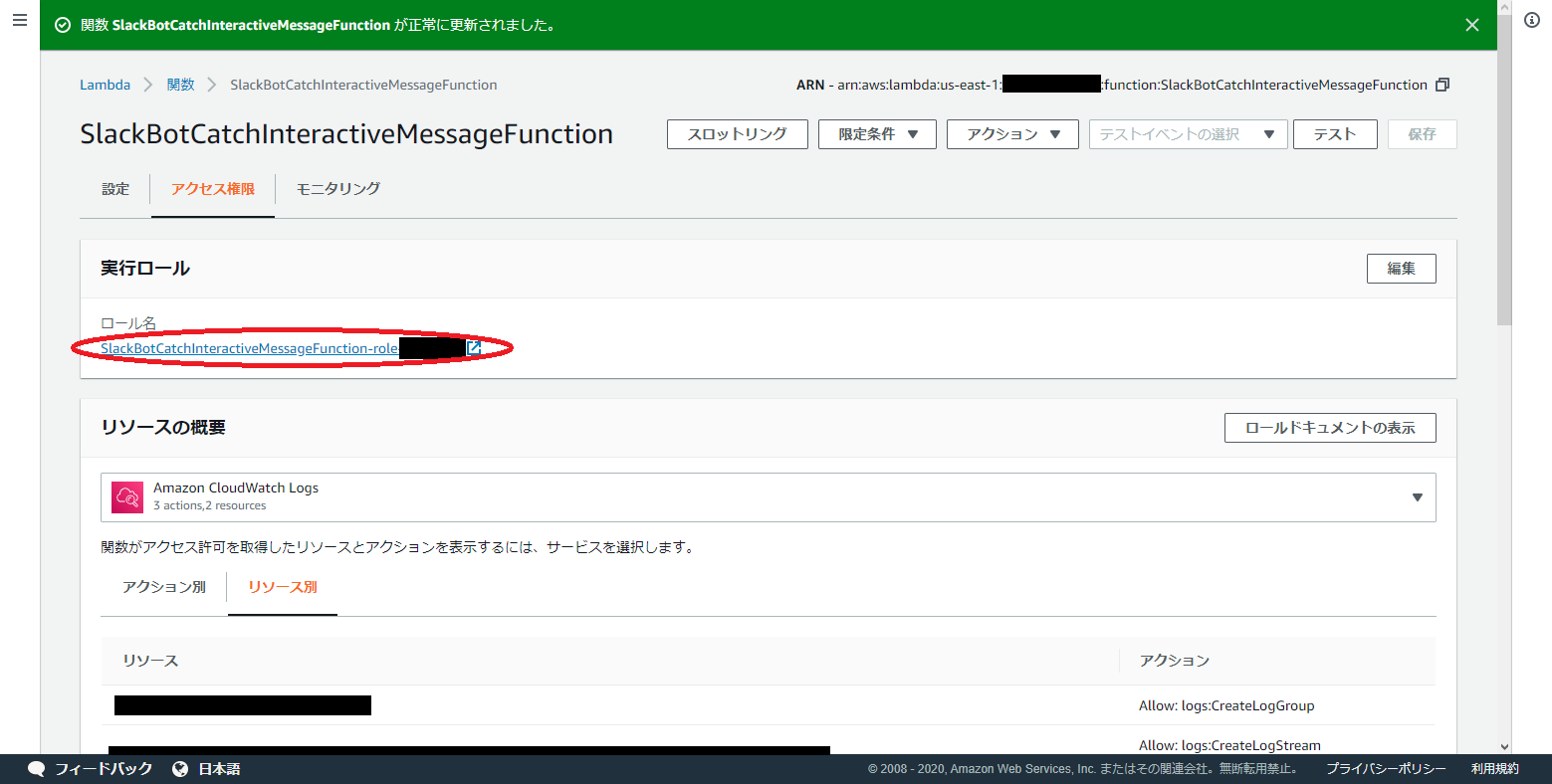
Task: Click the SlackBotCatchInteractiveMessageFunction page heading
Action: point(346,134)
